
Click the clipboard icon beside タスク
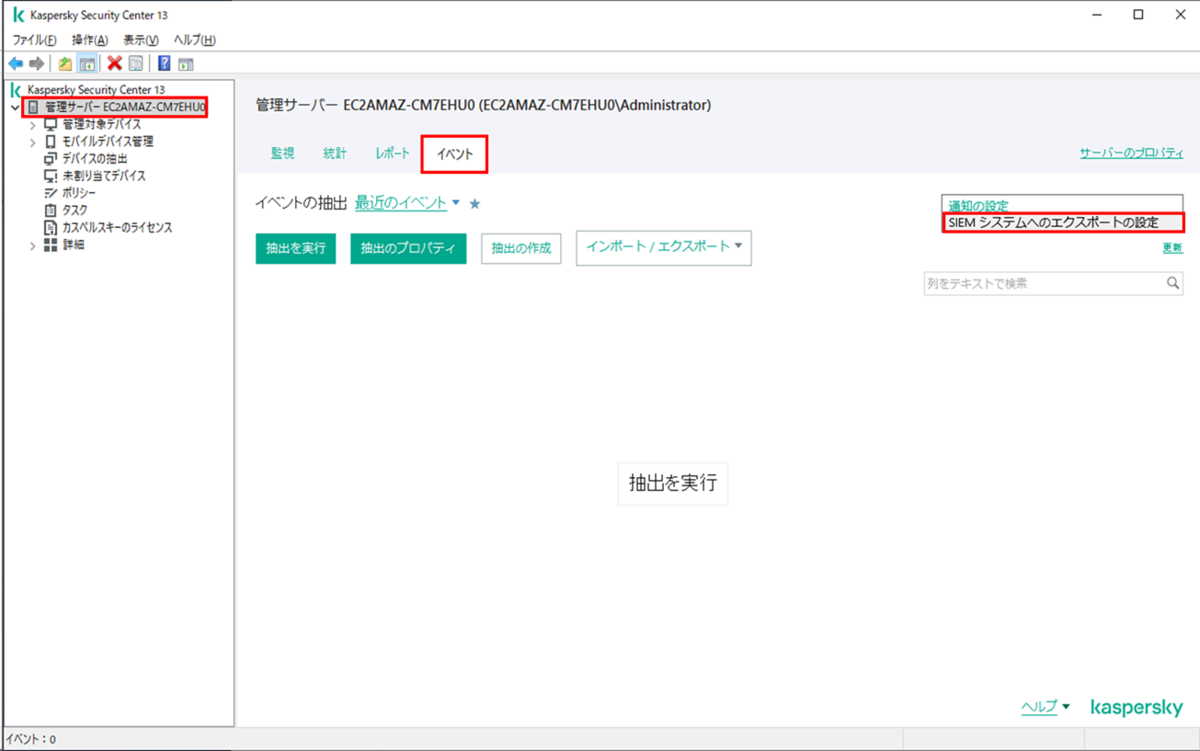51,209
